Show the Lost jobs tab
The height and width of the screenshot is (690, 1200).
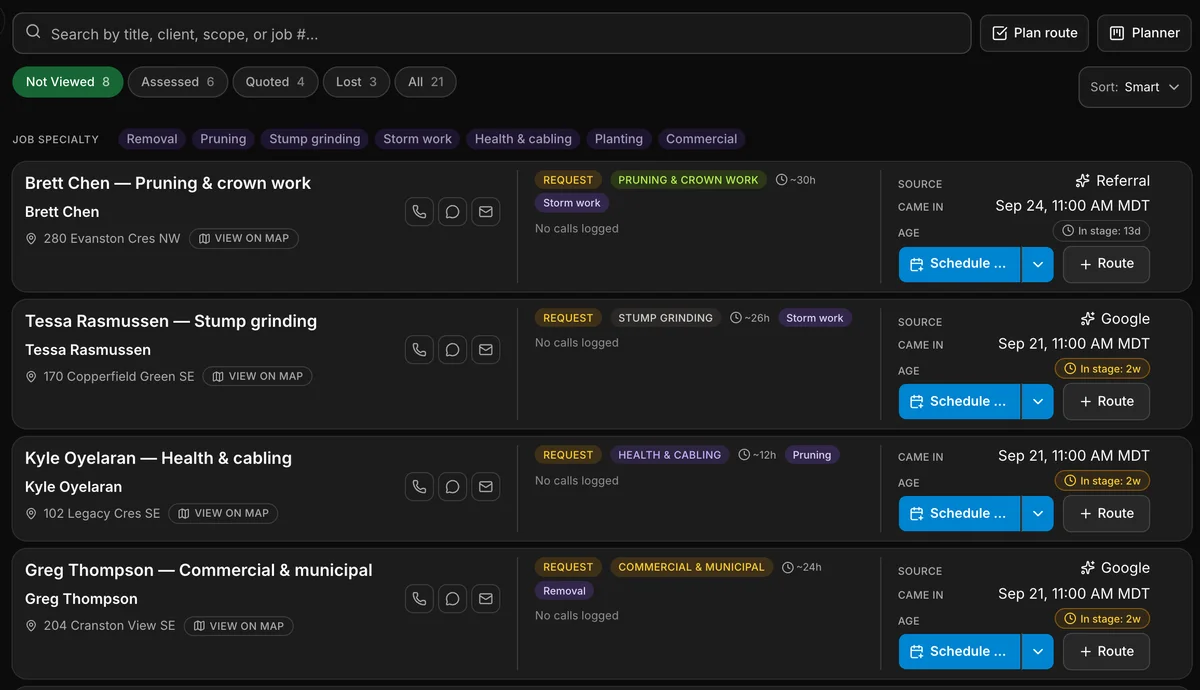click(x=356, y=82)
